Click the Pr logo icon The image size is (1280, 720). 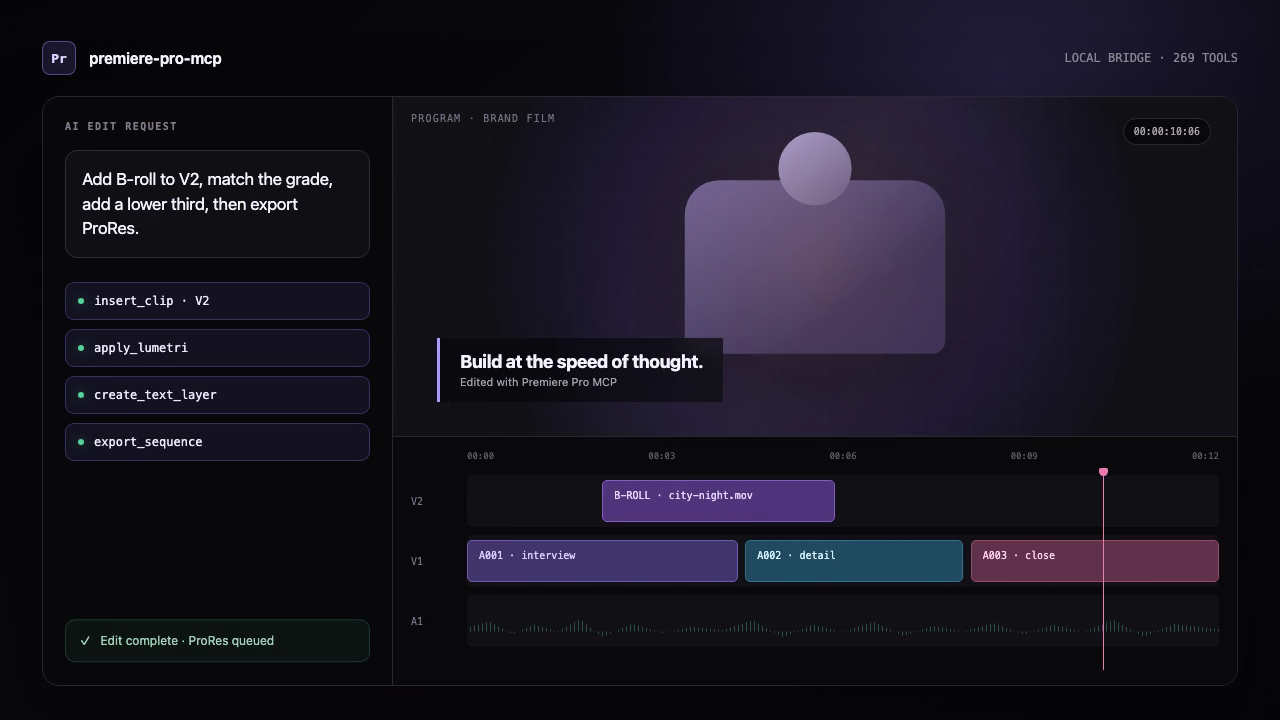click(x=59, y=58)
